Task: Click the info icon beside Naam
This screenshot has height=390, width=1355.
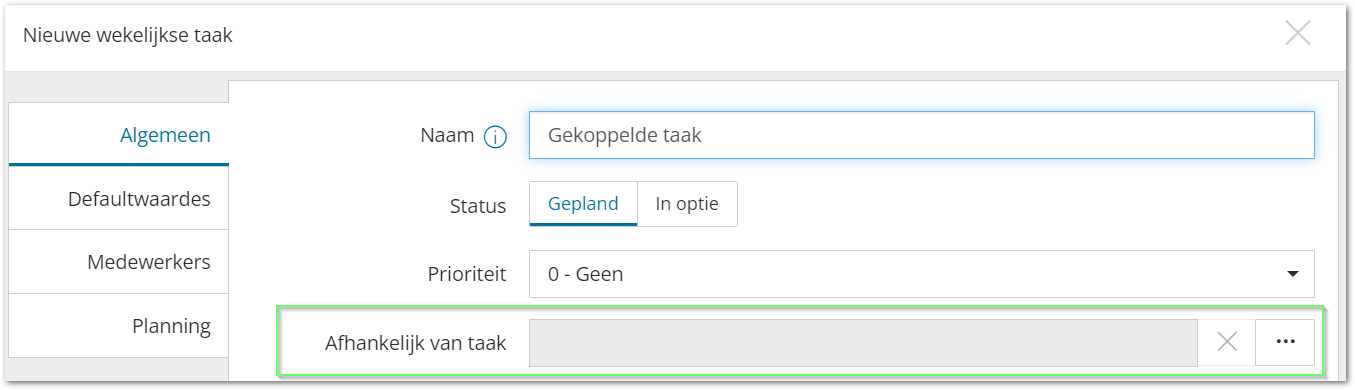Action: tap(495, 137)
